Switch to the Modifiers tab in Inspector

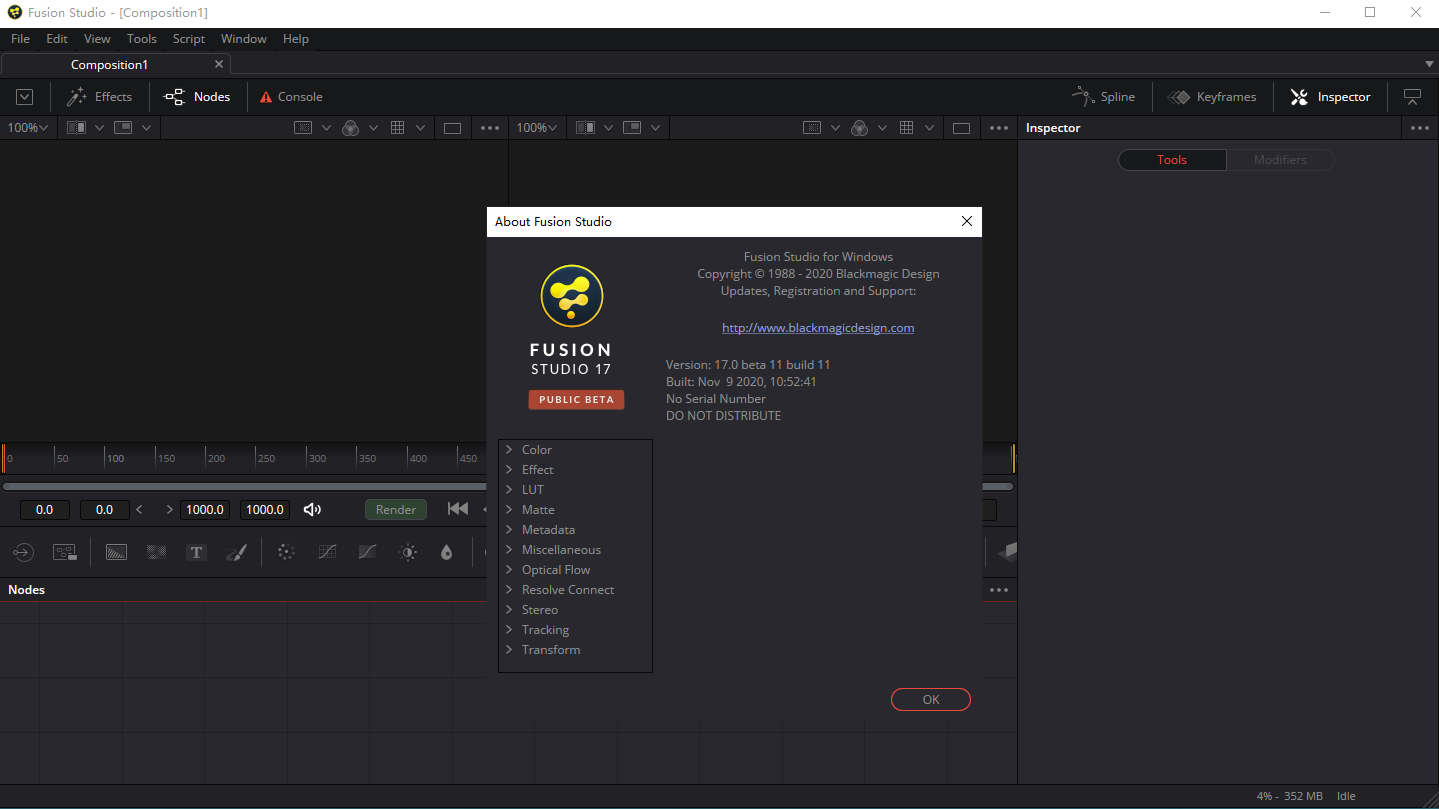pyautogui.click(x=1280, y=160)
